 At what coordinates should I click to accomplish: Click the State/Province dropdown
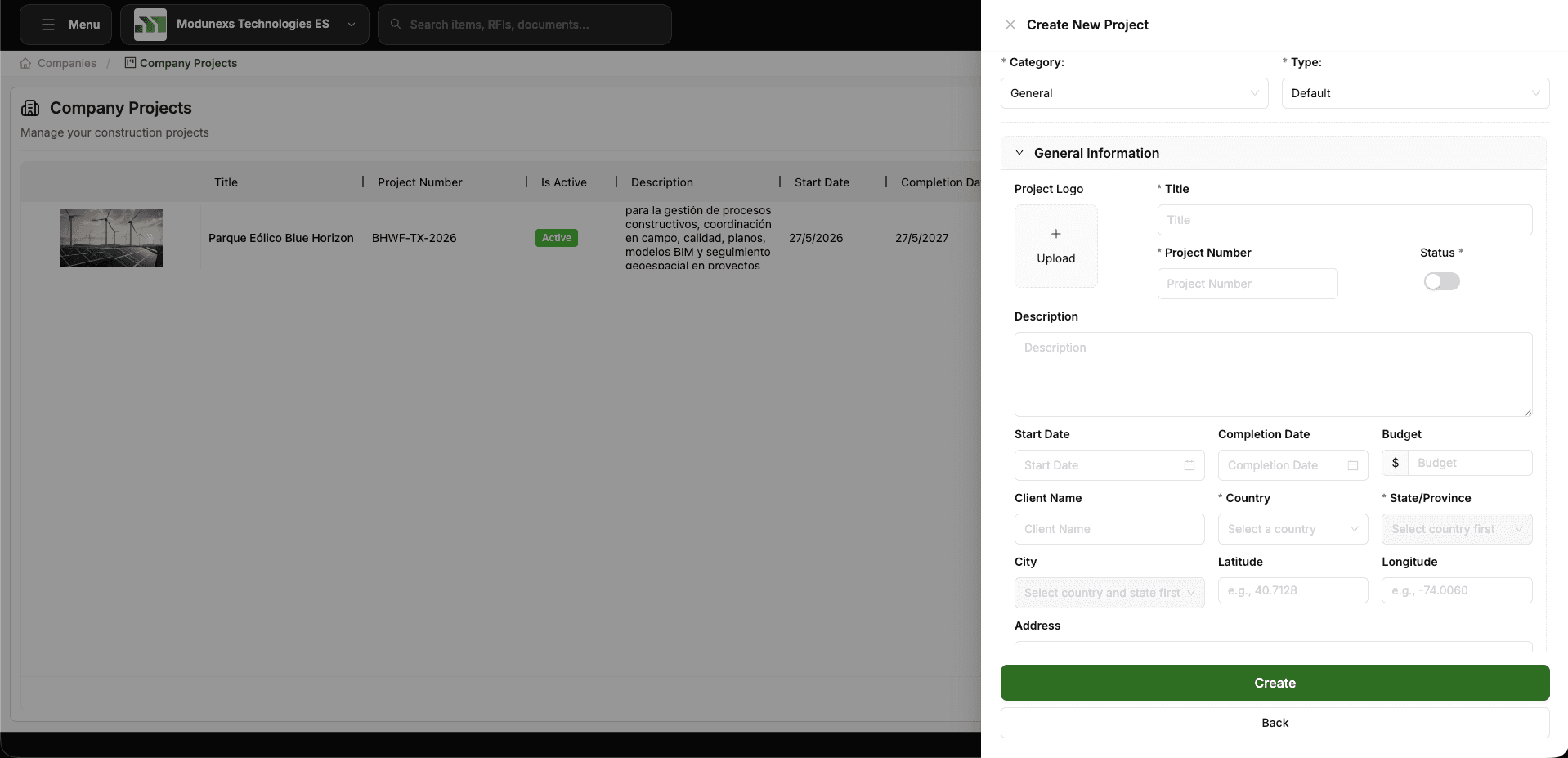(1457, 529)
